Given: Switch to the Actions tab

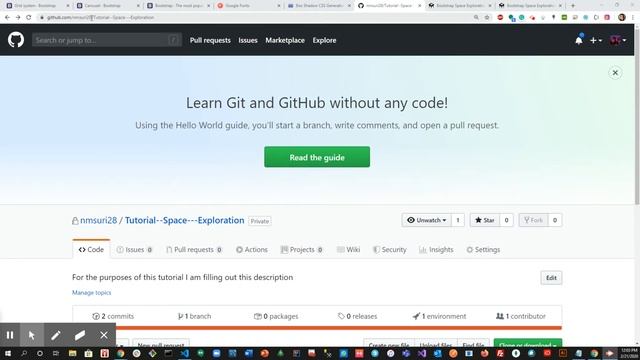Looking at the screenshot, I should click(251, 249).
